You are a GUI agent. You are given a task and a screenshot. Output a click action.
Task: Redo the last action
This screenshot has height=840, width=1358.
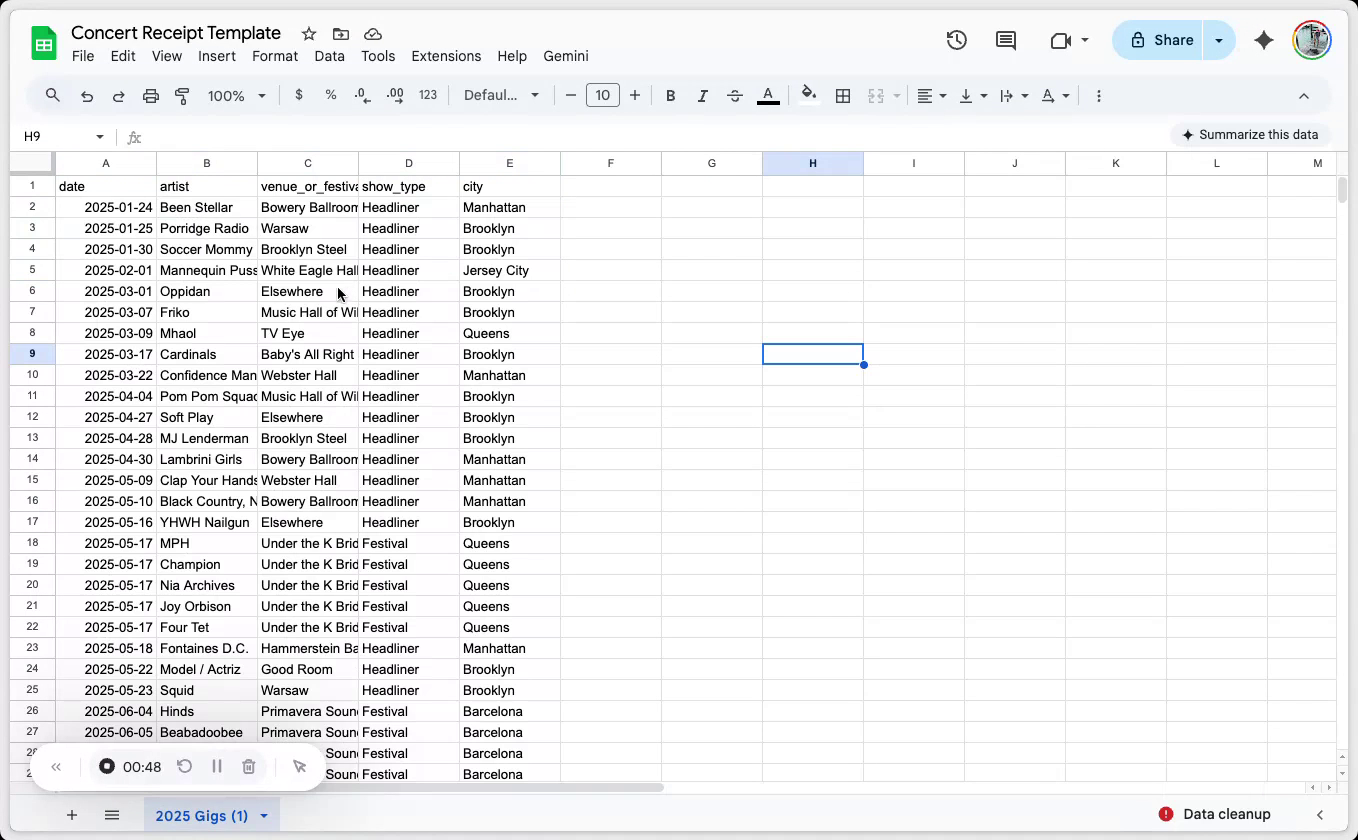[x=118, y=96]
